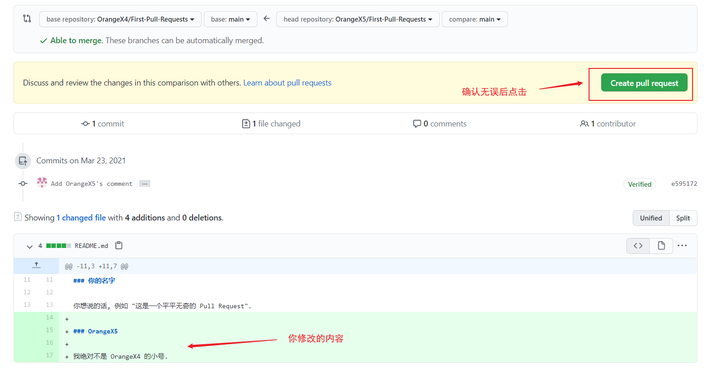Copy the README.md file path
Screen dimensions: 720x378
point(119,245)
